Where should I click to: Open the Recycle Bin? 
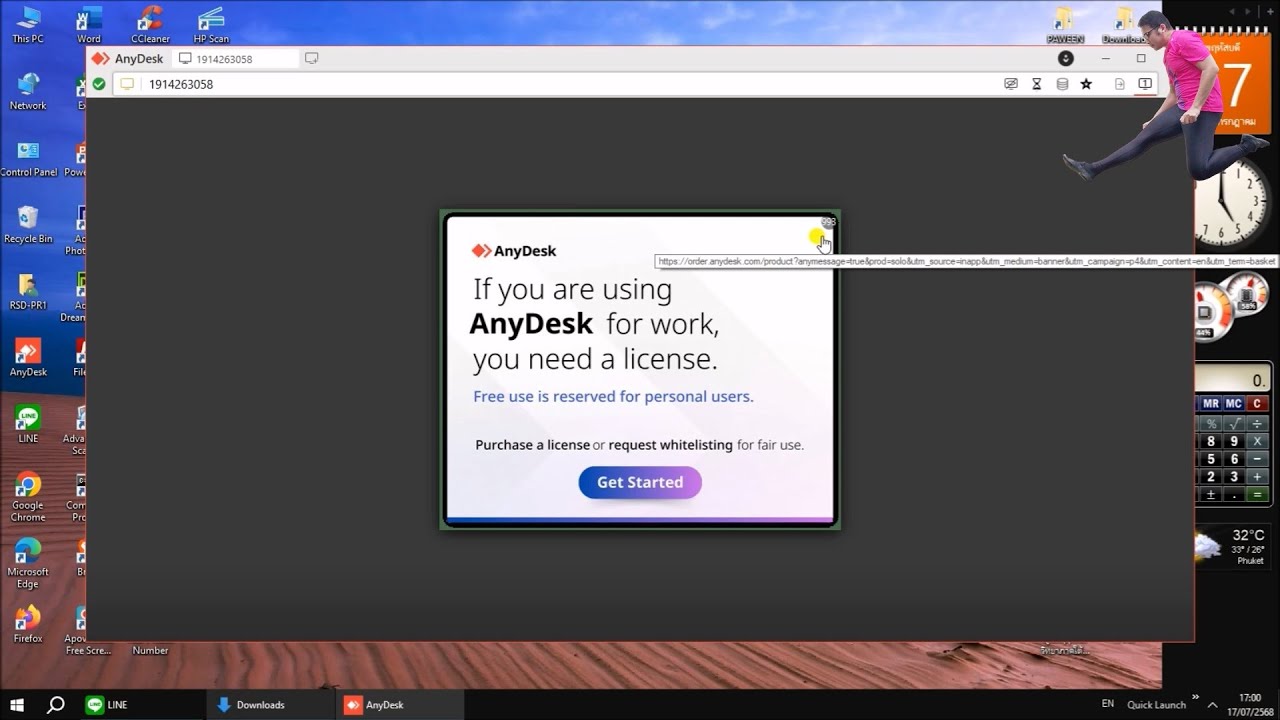(28, 224)
